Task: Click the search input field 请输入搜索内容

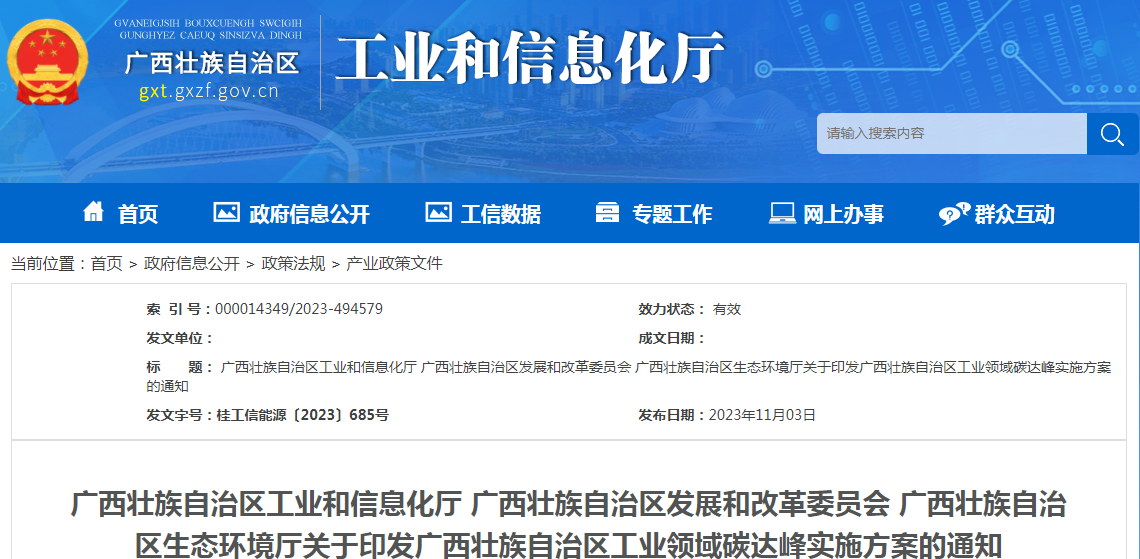Action: pos(950,134)
